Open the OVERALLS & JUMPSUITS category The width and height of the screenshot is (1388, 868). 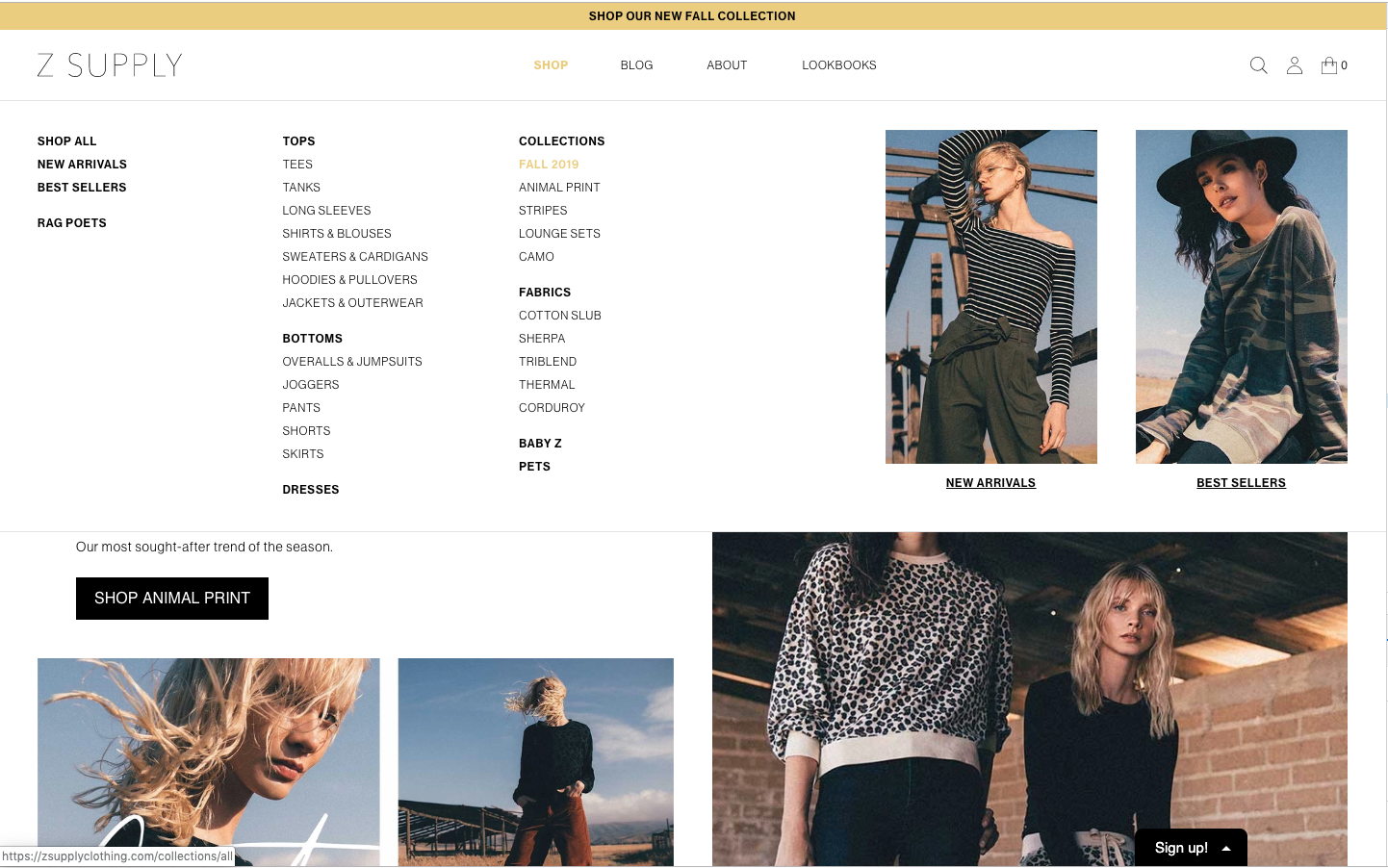(x=351, y=361)
